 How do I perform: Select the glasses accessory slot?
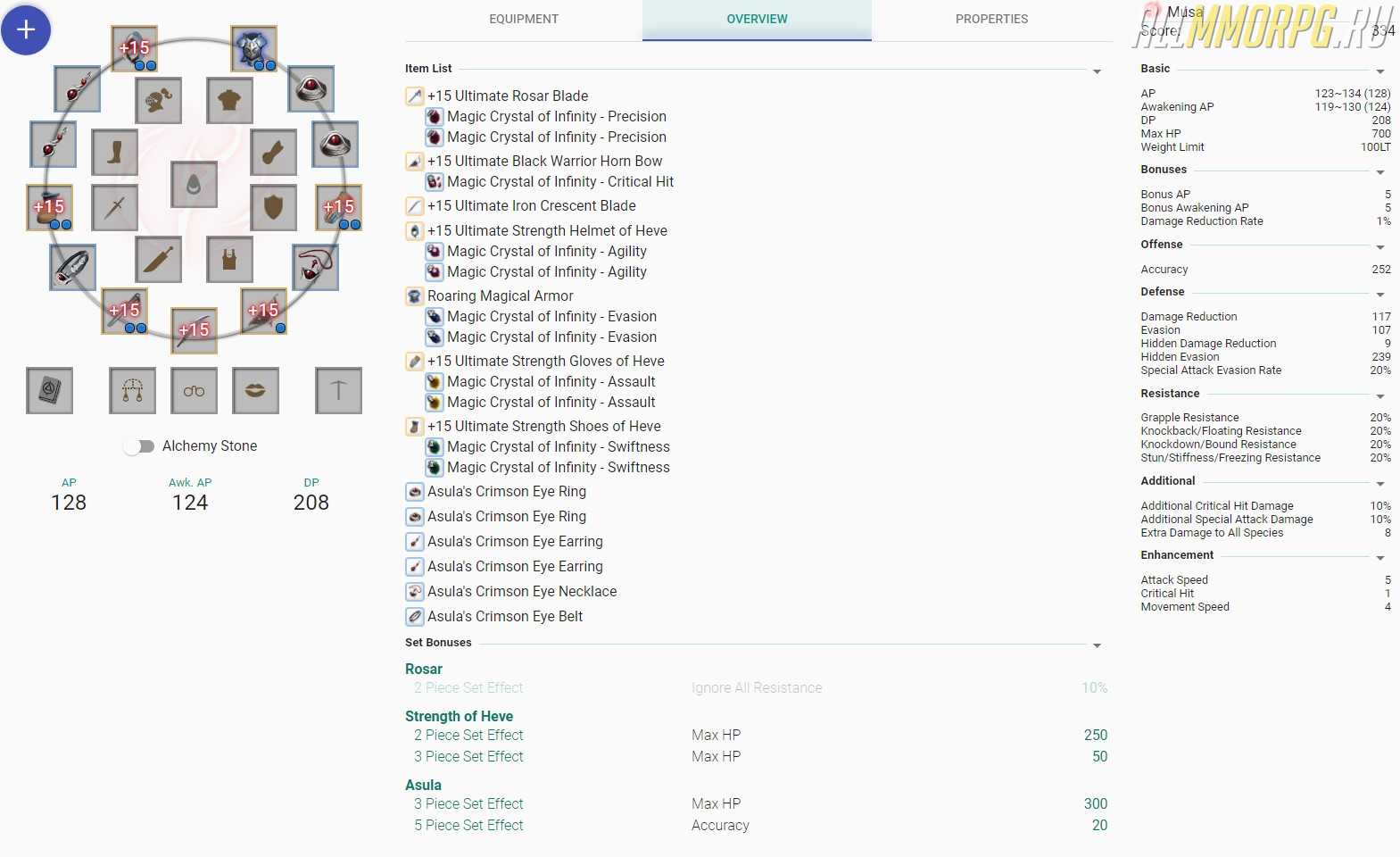(194, 391)
